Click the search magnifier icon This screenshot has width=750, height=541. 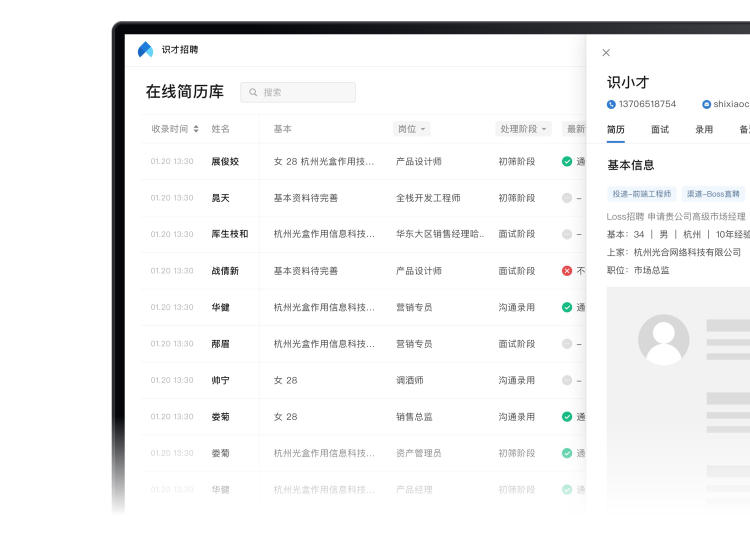pos(254,92)
